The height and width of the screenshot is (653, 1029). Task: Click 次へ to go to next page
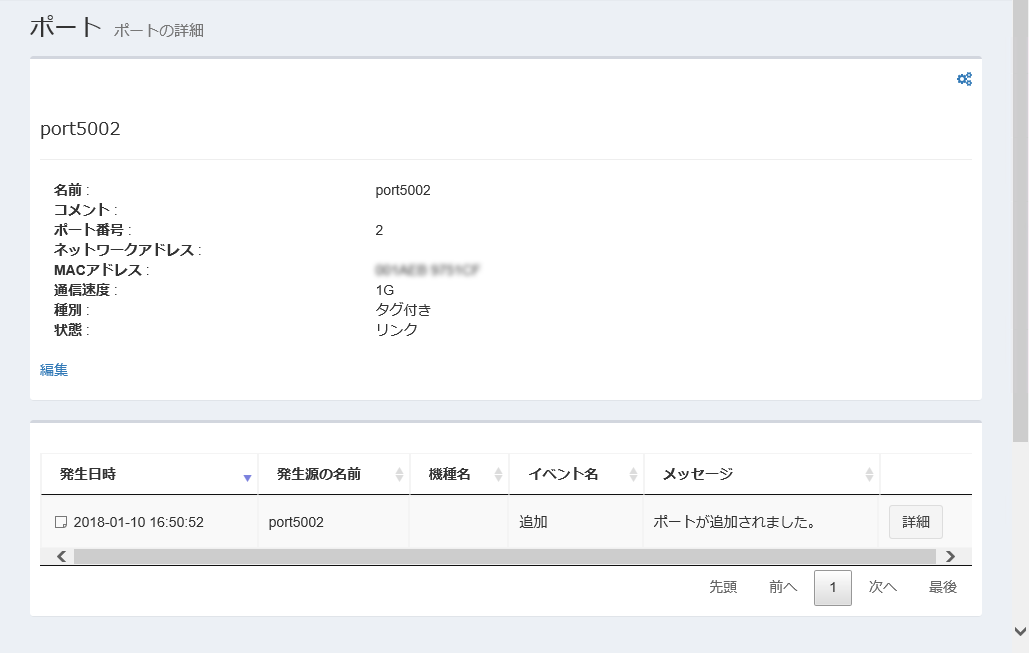[x=882, y=588]
